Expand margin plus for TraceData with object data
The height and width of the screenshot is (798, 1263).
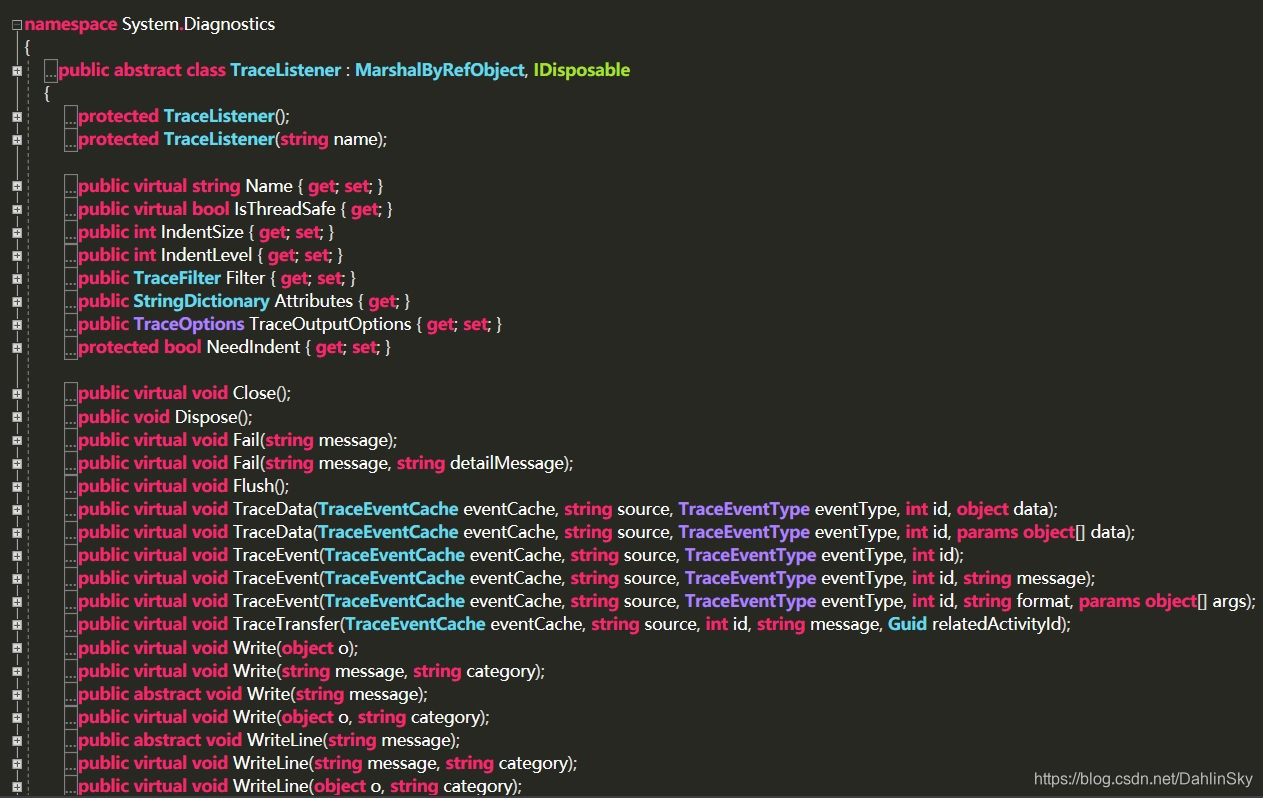coord(17,509)
